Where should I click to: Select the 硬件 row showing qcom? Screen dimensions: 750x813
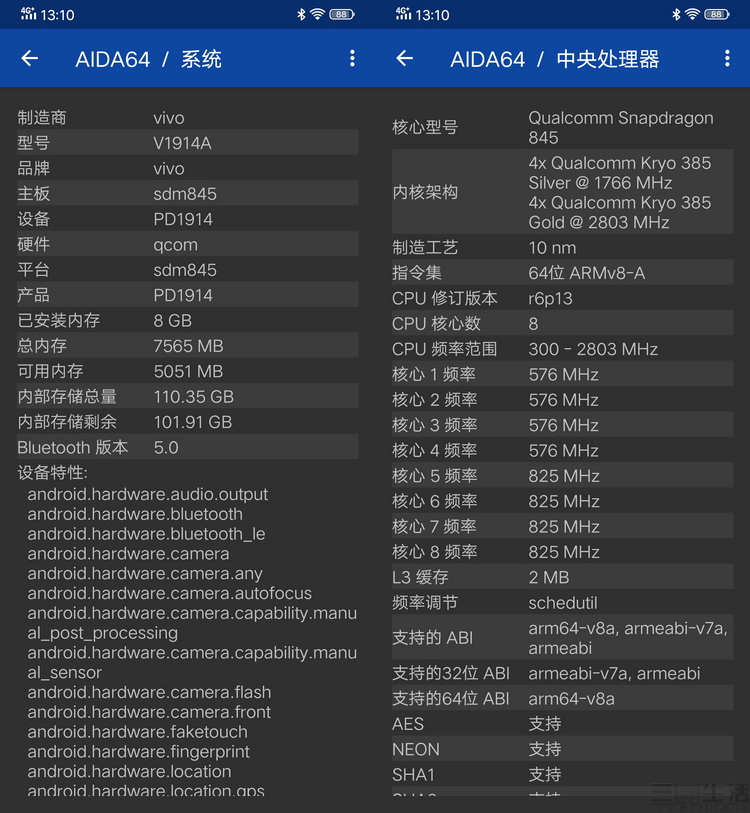188,244
